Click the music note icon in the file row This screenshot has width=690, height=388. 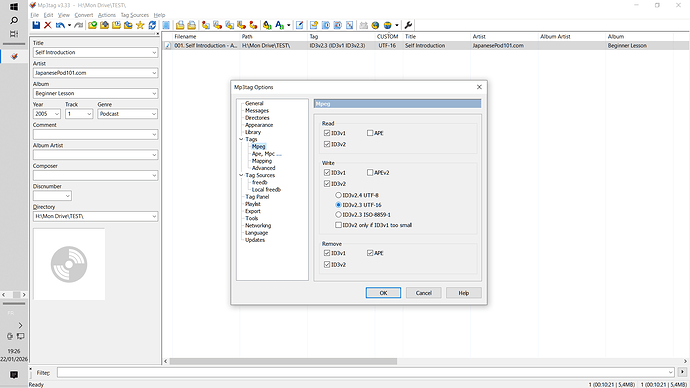(168, 45)
